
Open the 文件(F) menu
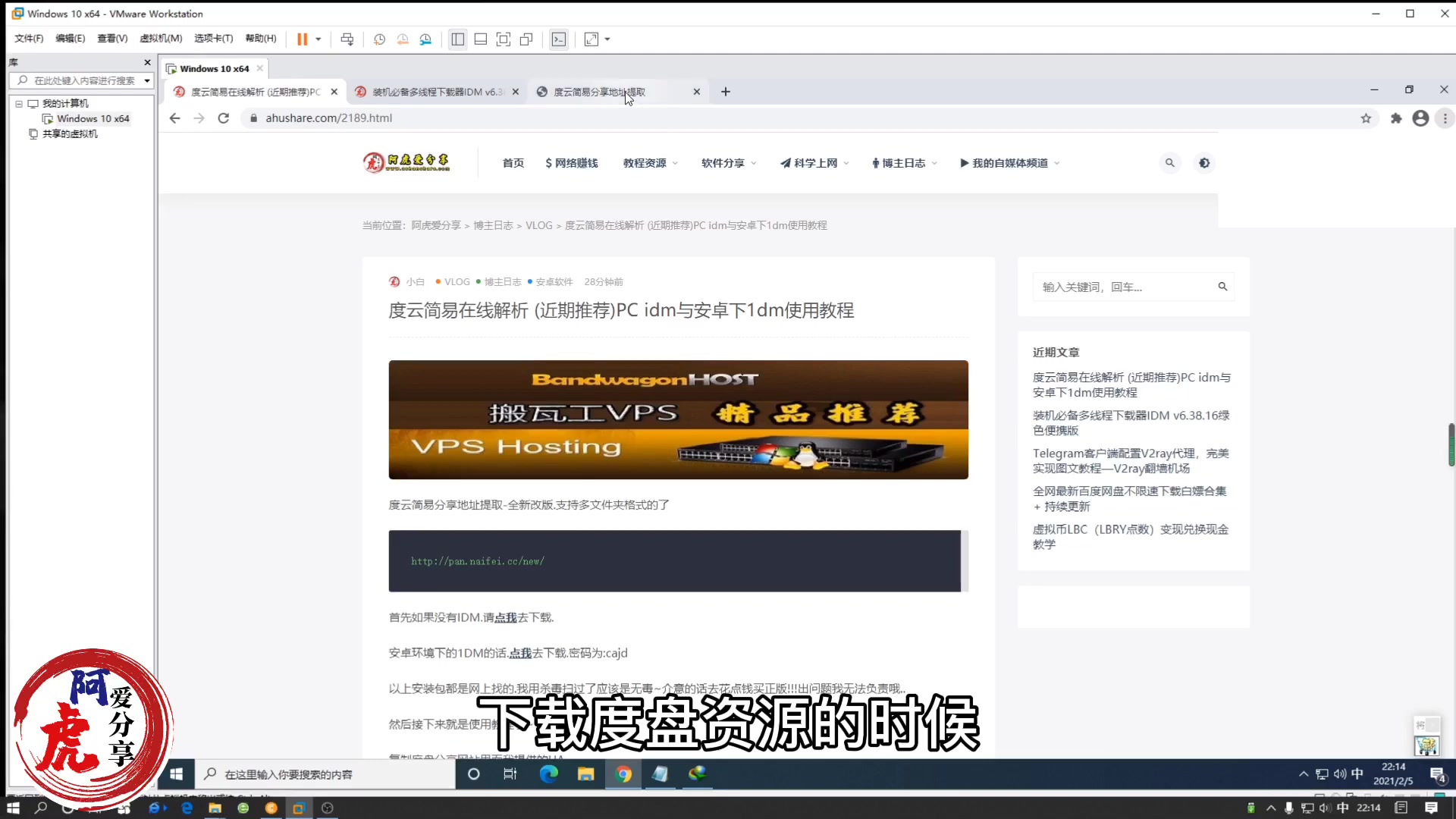(x=29, y=38)
